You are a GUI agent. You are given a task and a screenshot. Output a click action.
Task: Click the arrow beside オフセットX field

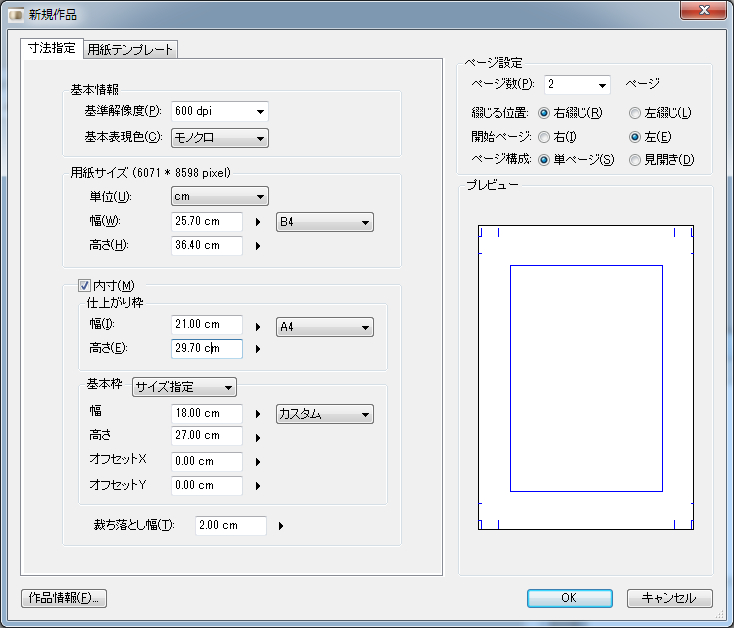point(258,462)
